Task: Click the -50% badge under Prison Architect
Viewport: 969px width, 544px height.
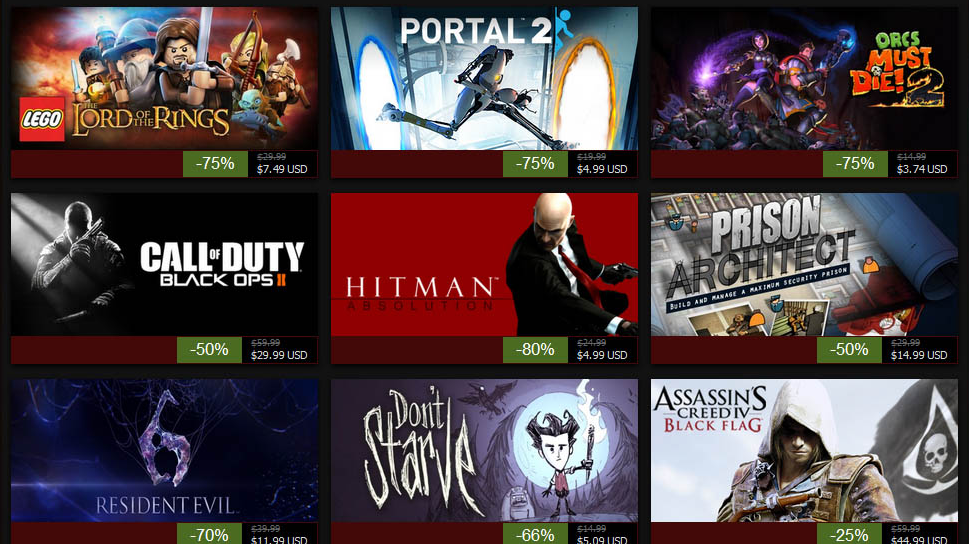Action: pyautogui.click(x=849, y=350)
